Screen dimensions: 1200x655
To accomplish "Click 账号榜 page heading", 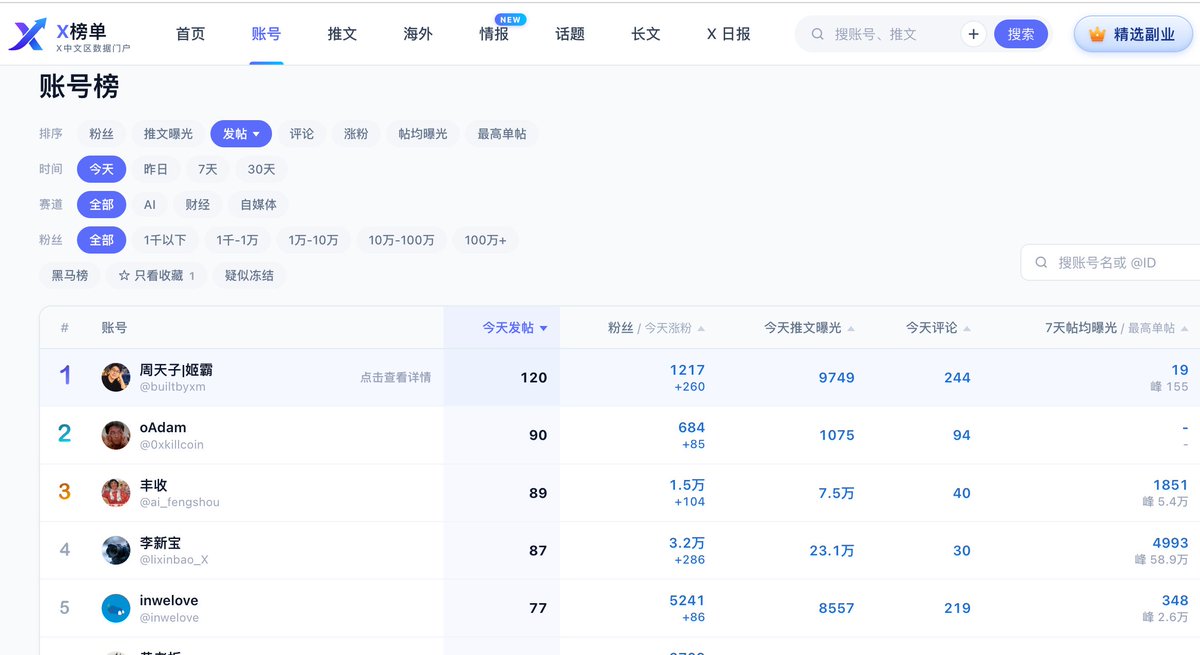I will tap(79, 87).
